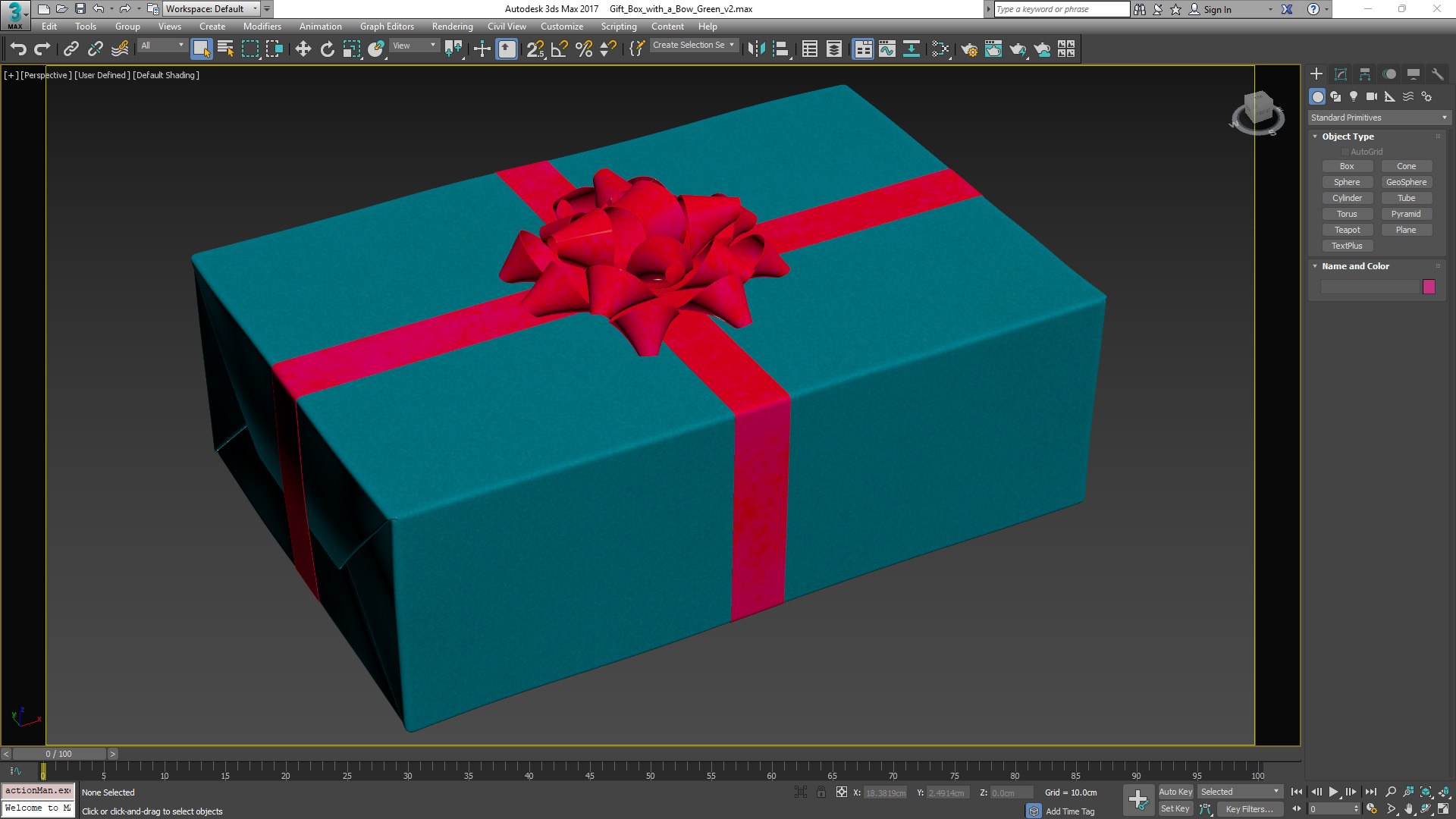This screenshot has width=1456, height=819.
Task: Toggle Spinner Snap
Action: 608,49
